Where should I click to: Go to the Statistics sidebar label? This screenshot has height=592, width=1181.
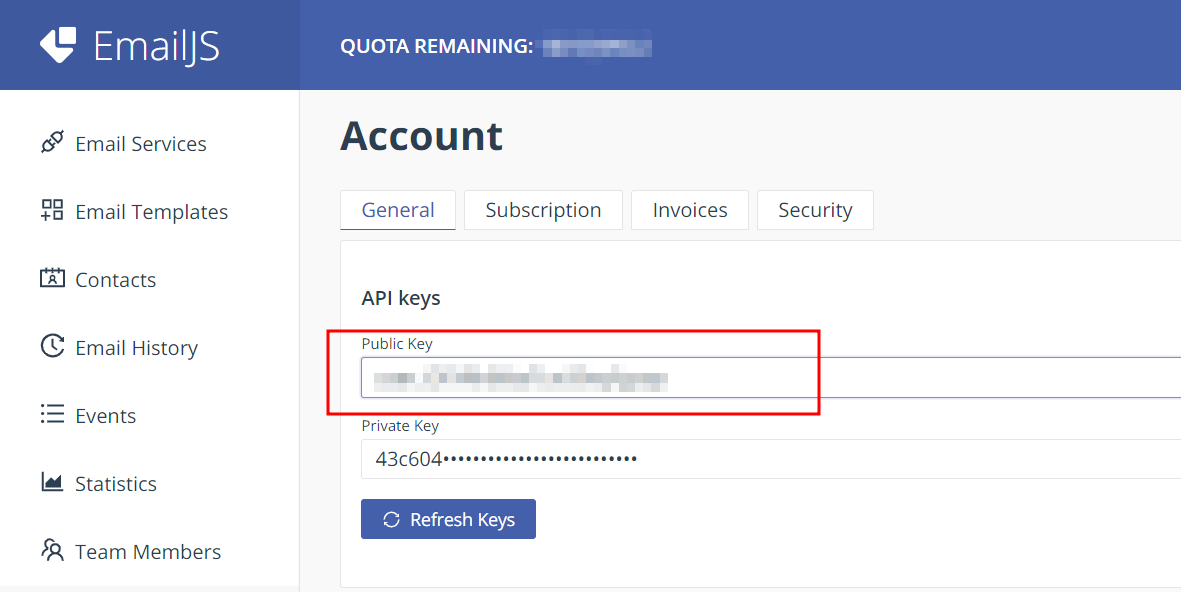[x=116, y=484]
